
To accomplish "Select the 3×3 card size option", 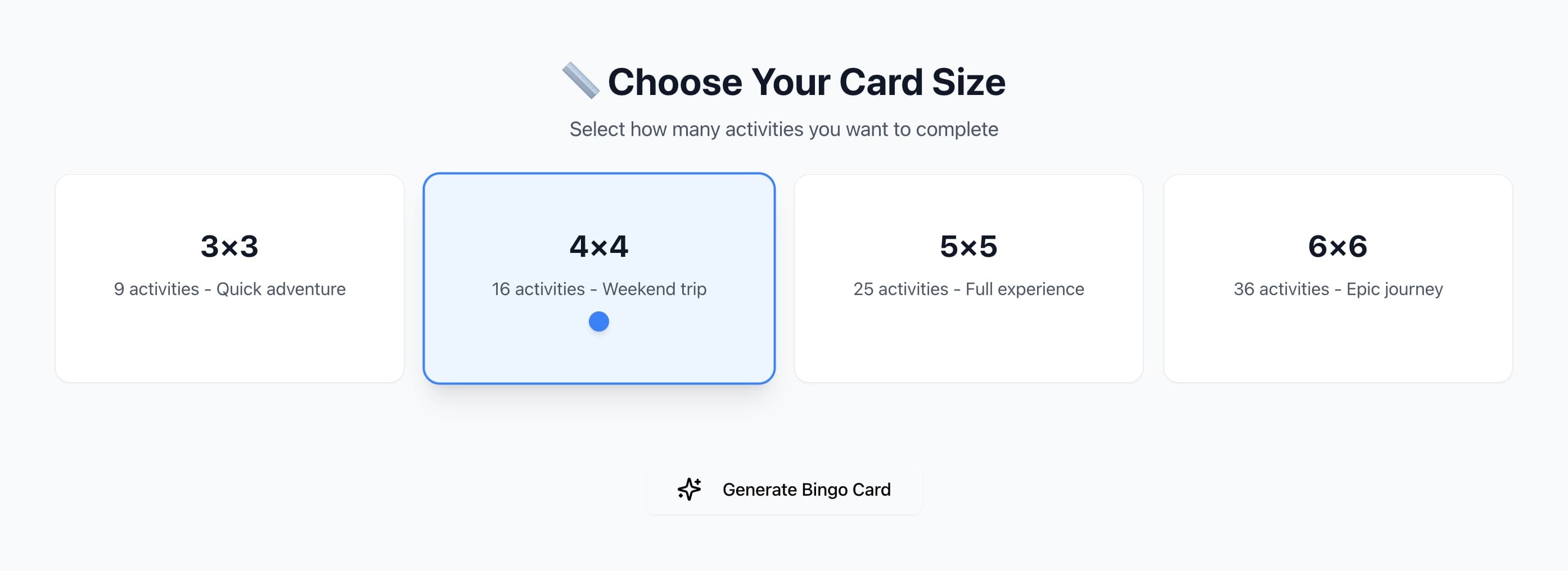I will click(x=229, y=278).
